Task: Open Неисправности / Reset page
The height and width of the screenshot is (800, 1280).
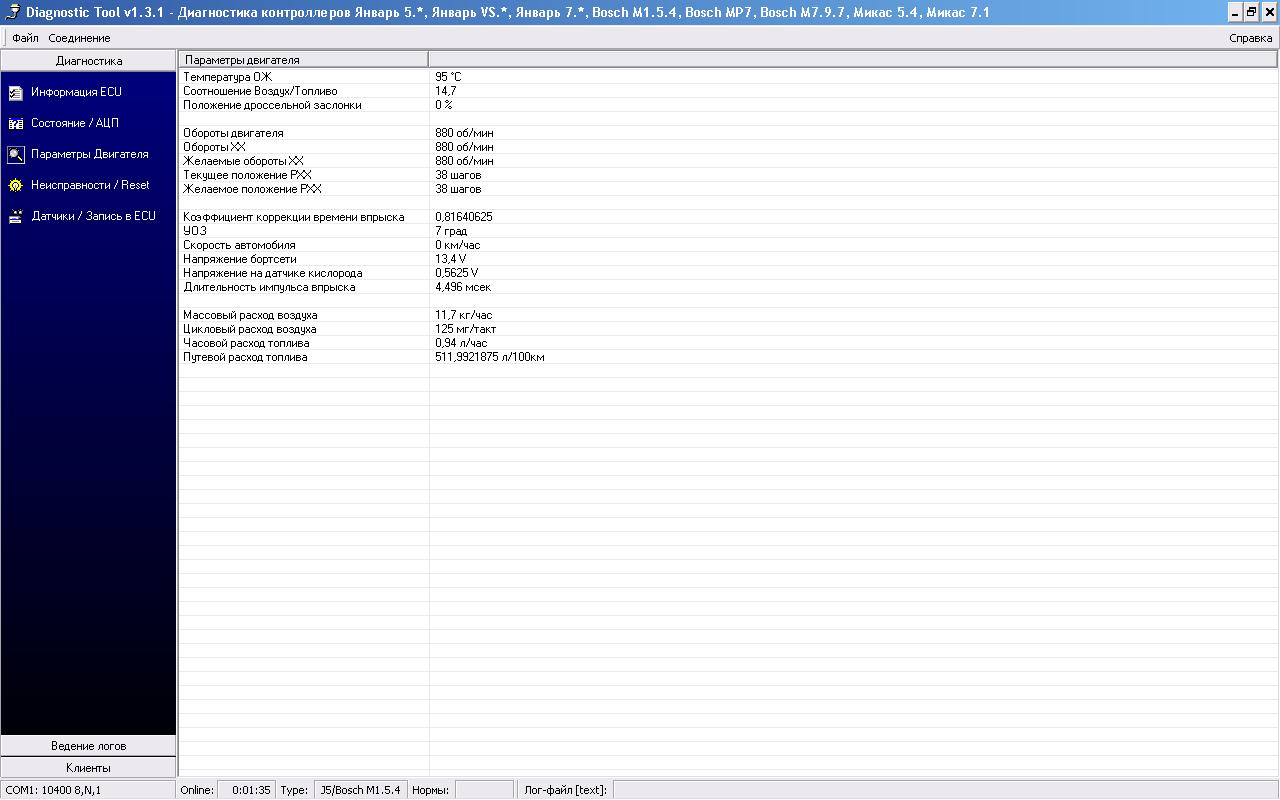Action: coord(90,185)
